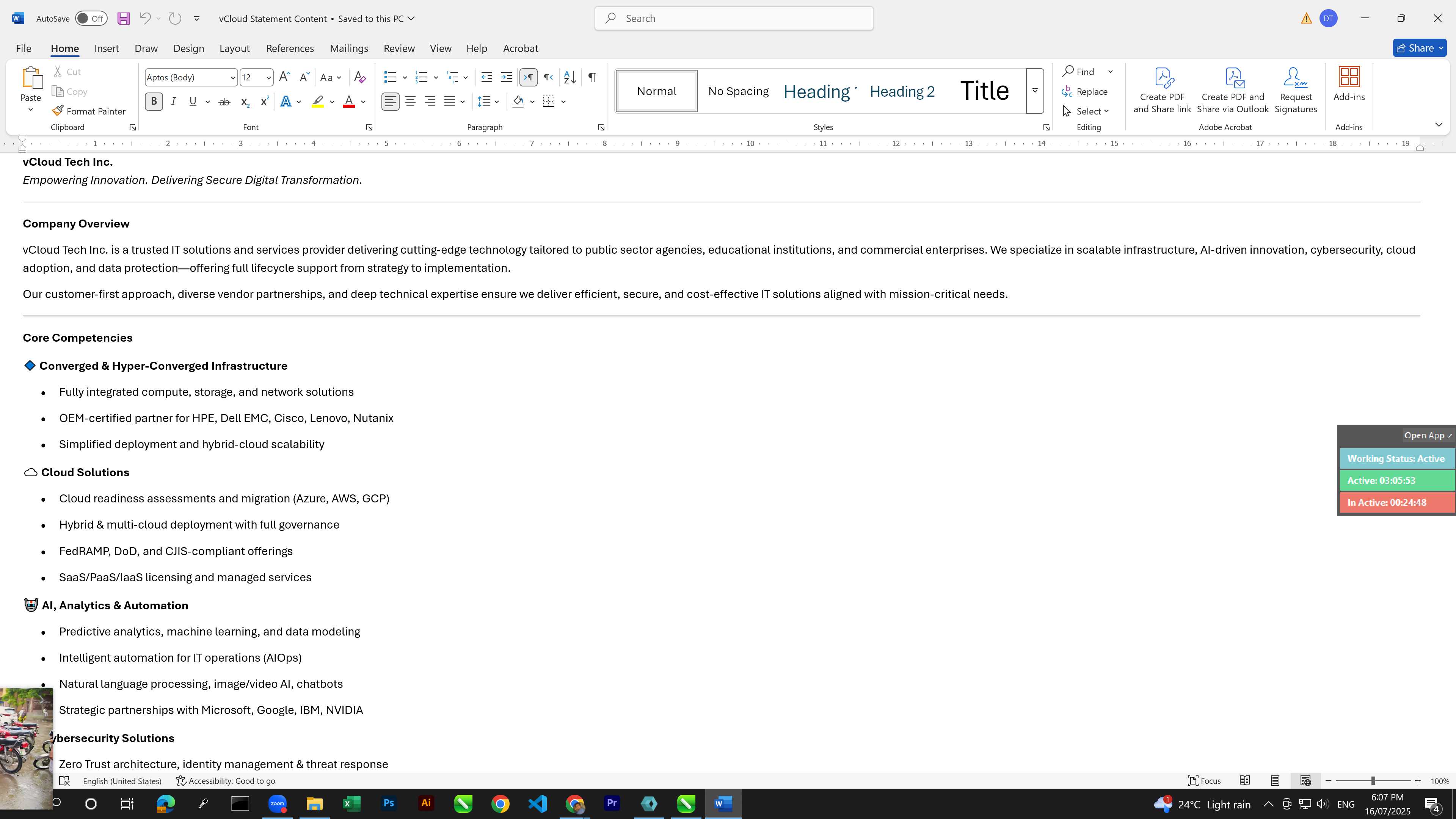Toggle Align Left paragraph button
The width and height of the screenshot is (1456, 819).
click(390, 102)
